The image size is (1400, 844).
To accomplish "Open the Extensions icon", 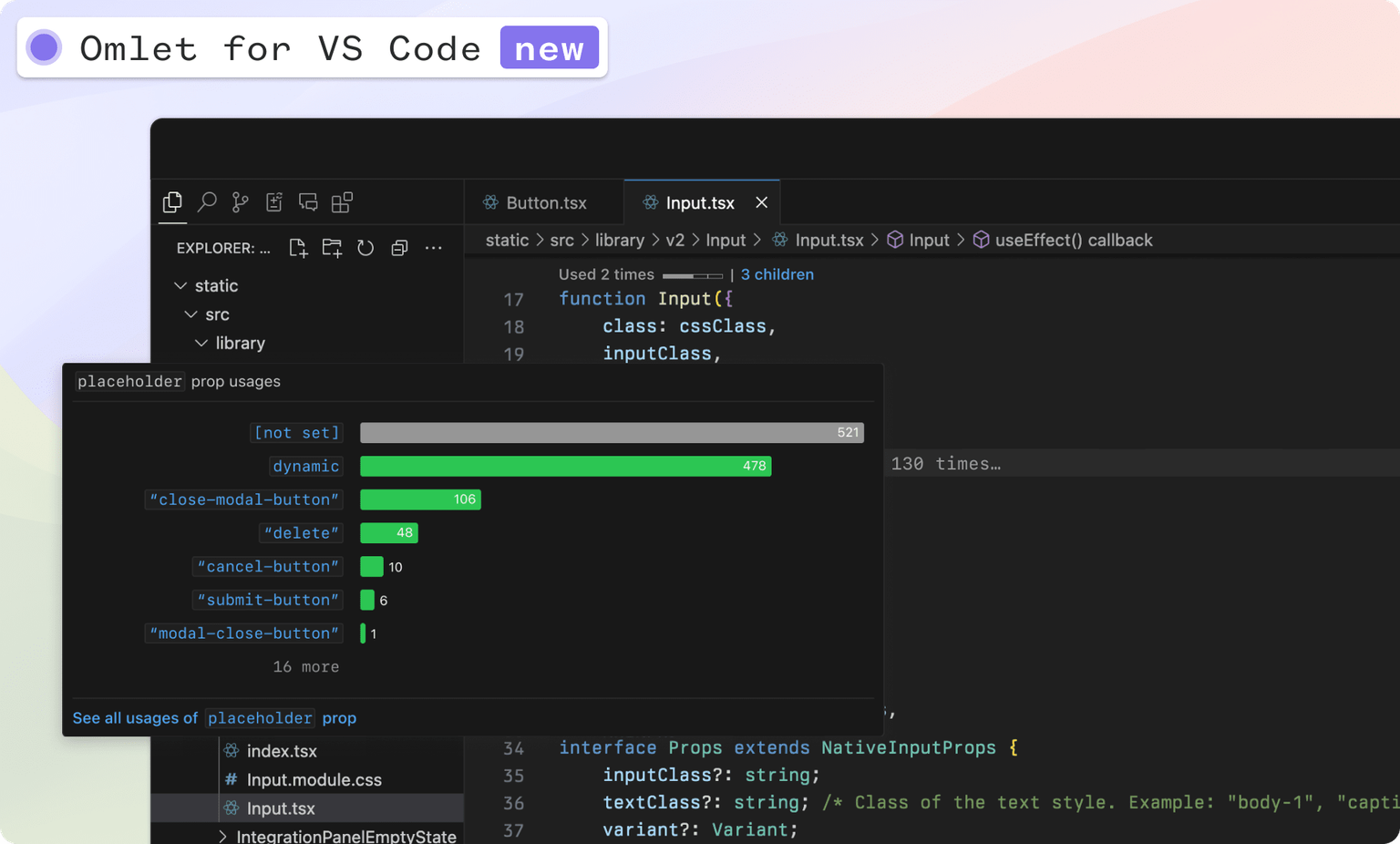I will [342, 201].
